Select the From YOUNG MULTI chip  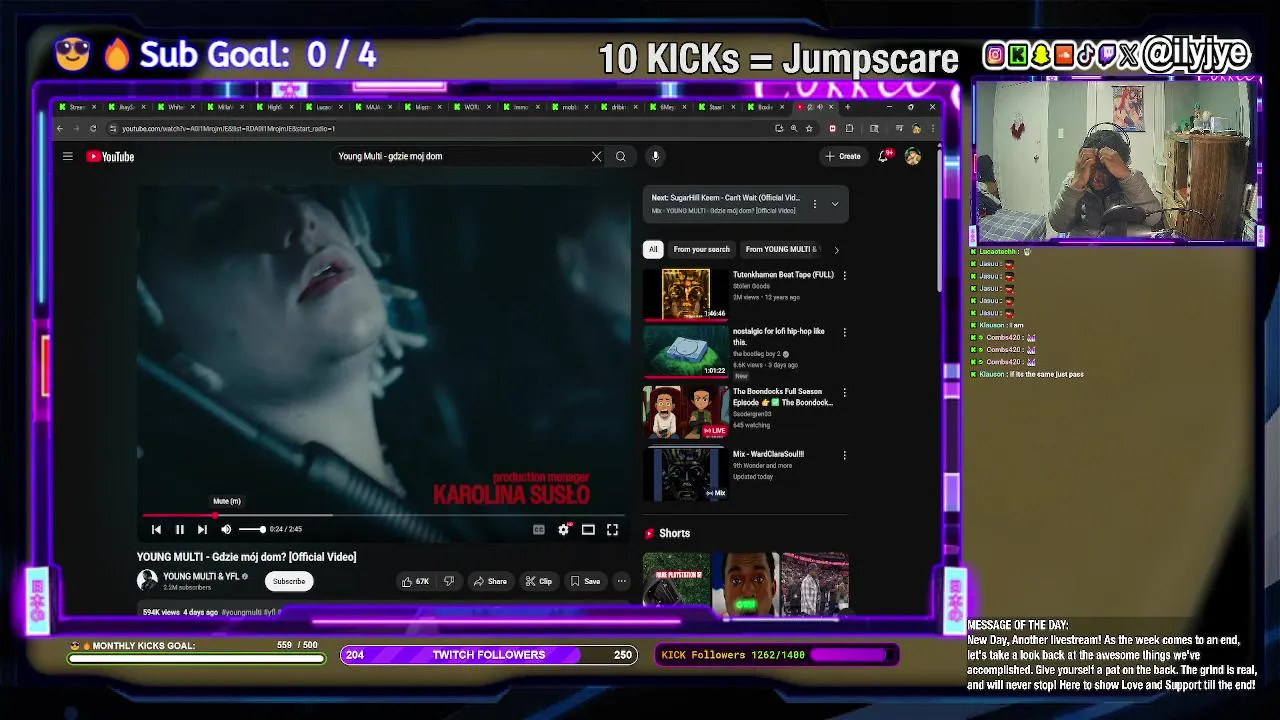click(x=781, y=249)
